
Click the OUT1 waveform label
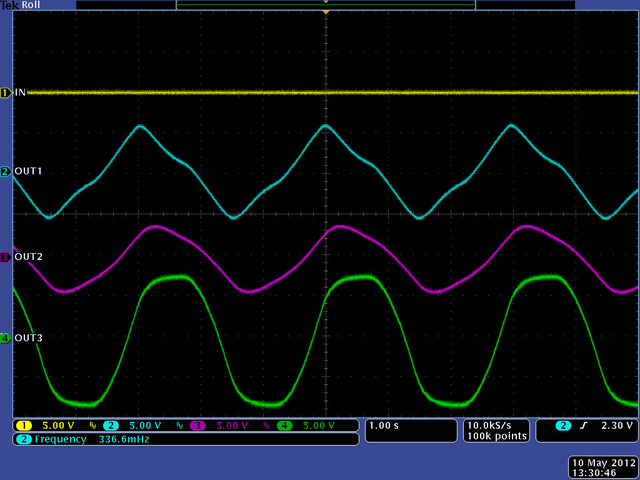28,172
